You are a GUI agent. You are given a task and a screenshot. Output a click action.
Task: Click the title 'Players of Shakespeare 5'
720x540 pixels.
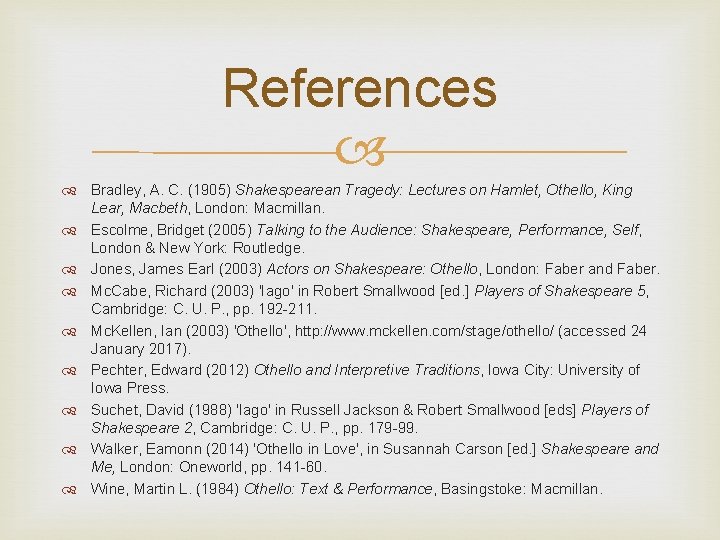pyautogui.click(x=560, y=291)
